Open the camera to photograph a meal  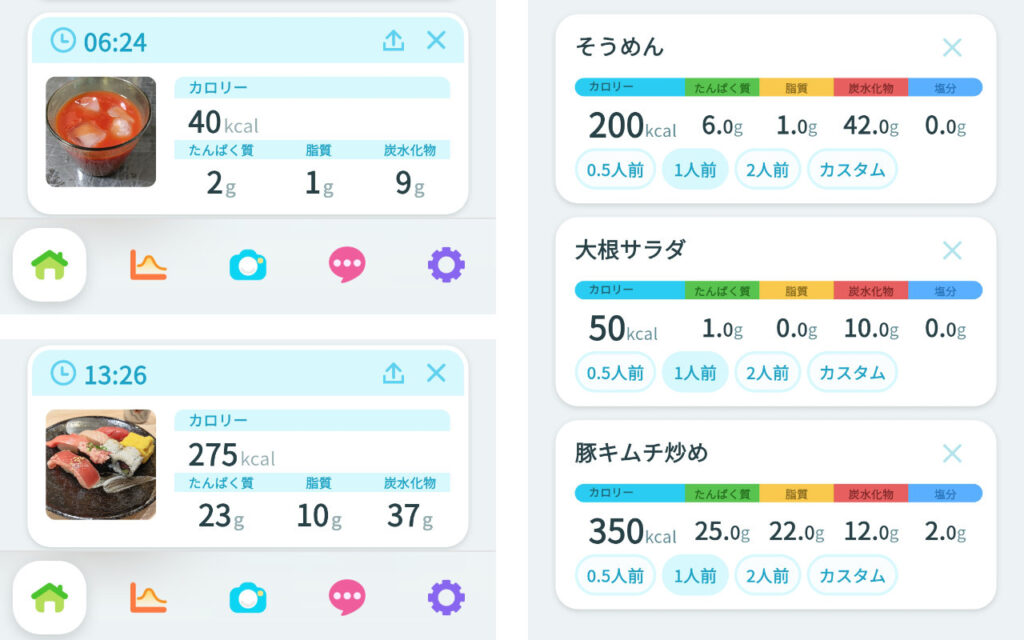[x=247, y=263]
